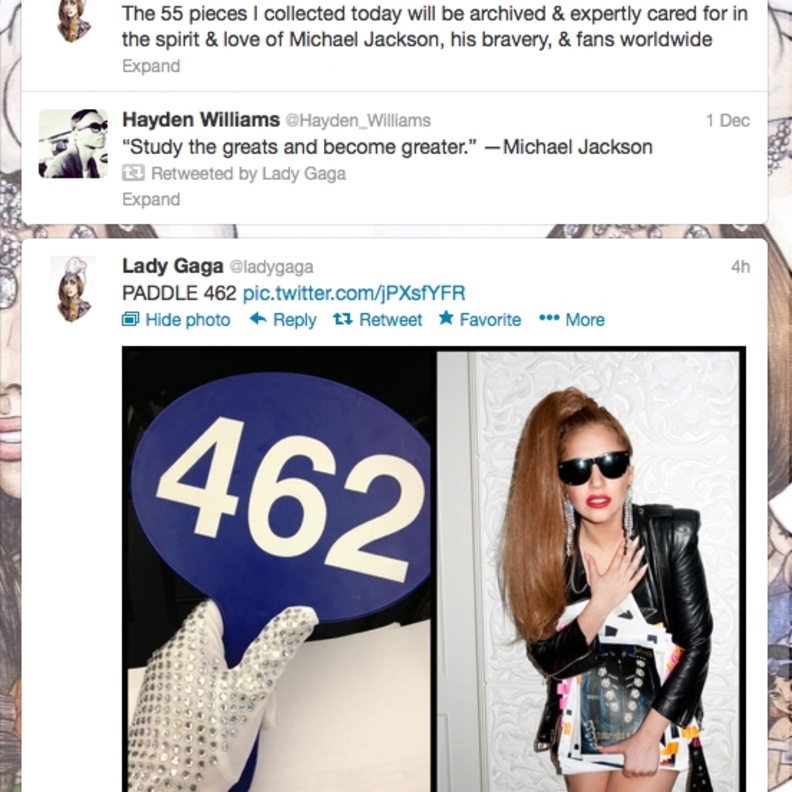Open the @Hayden_Williams handle link
This screenshot has width=792, height=792.
pos(358,121)
